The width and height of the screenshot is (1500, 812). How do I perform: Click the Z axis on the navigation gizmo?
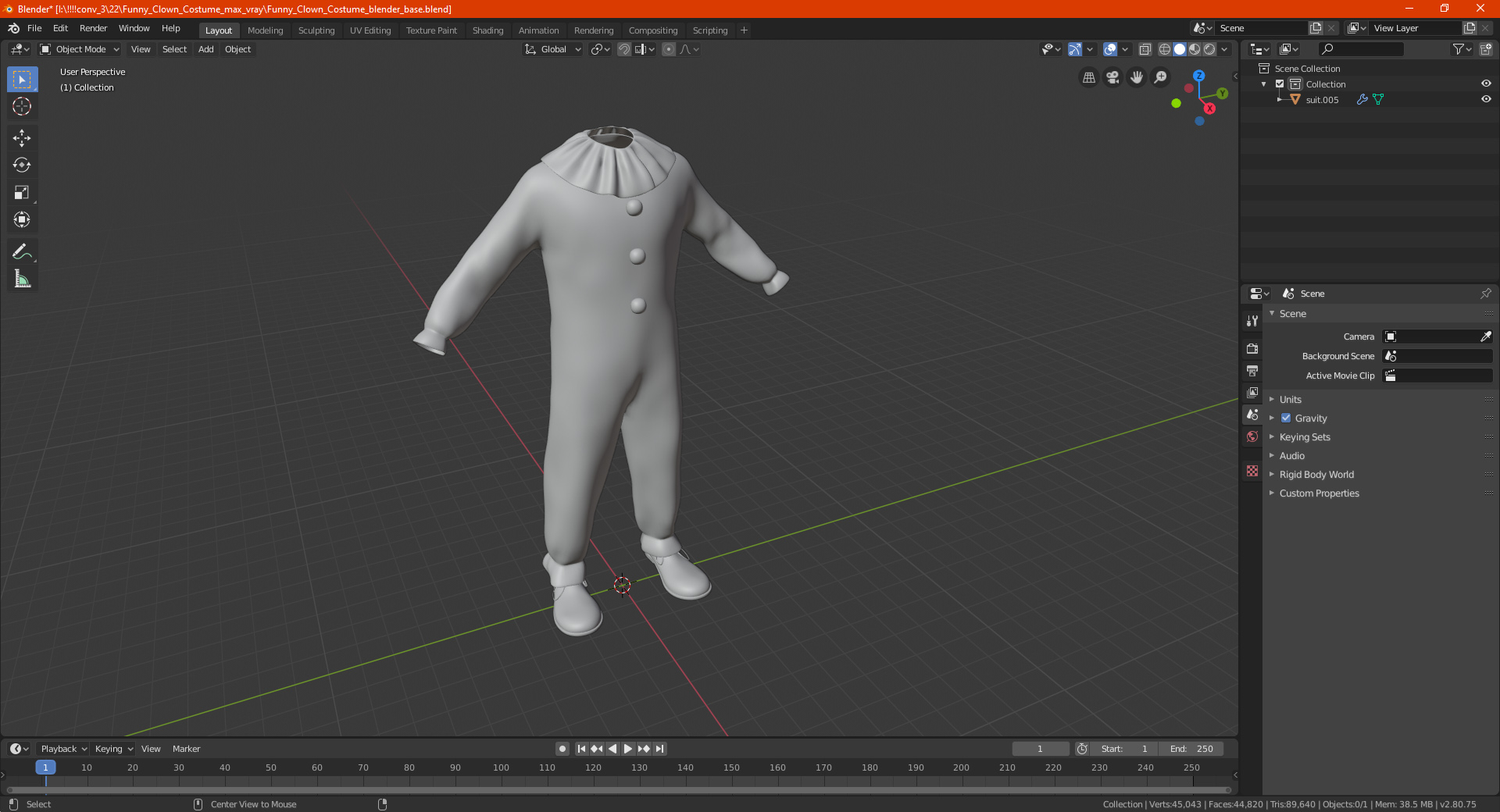[1198, 76]
